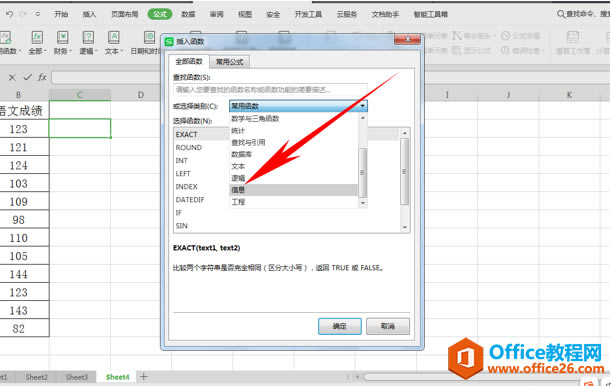Select INT in function list
Screen dimensions: 611x386
click(182, 160)
